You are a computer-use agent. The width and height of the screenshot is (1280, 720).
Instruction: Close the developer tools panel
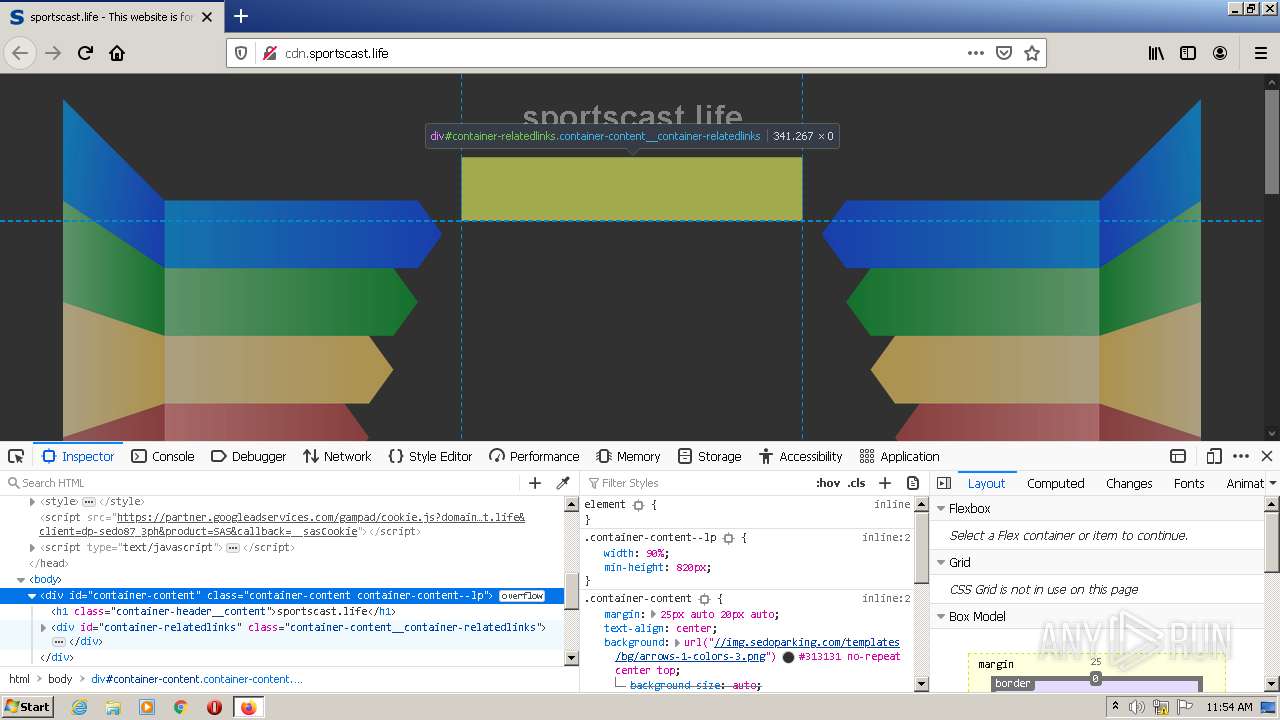(x=1267, y=456)
